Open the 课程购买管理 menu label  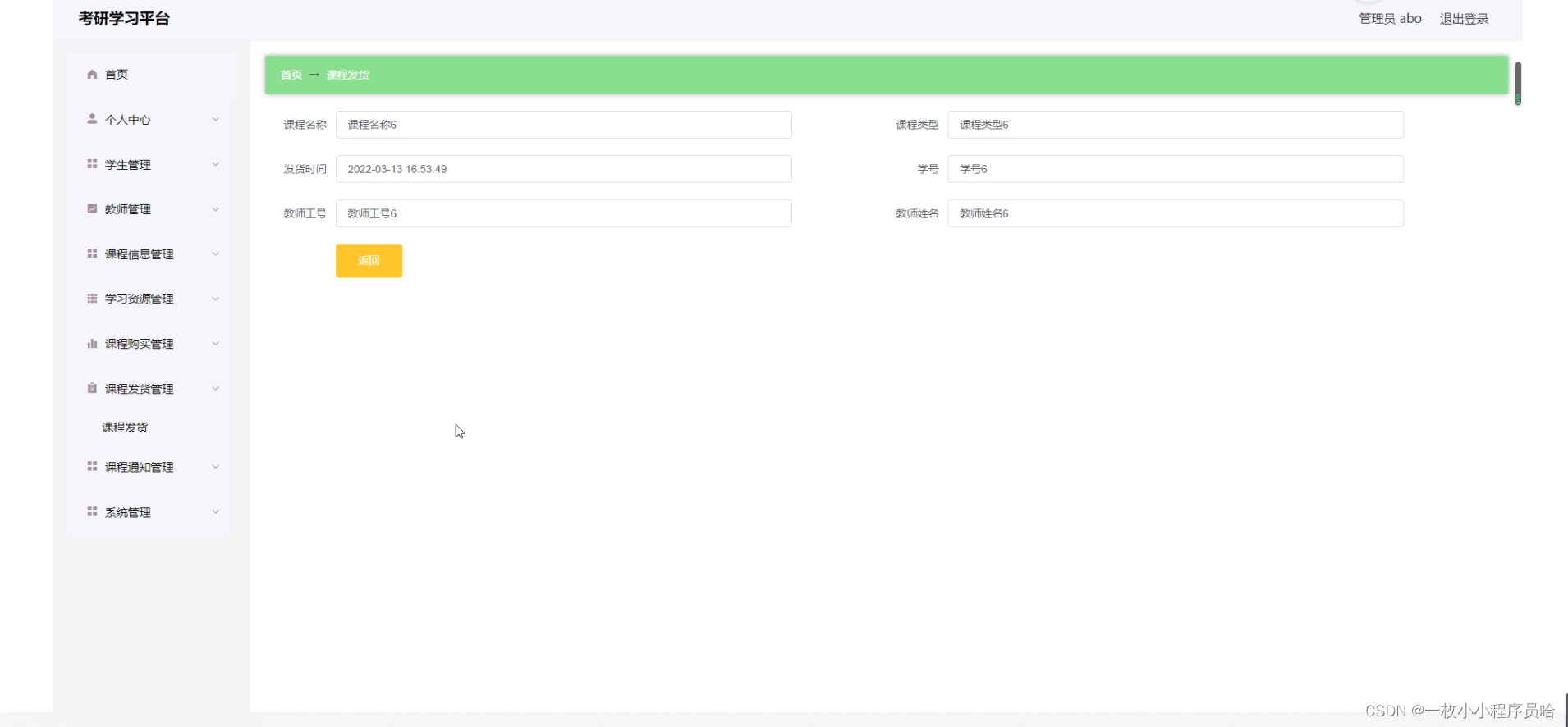(x=139, y=344)
